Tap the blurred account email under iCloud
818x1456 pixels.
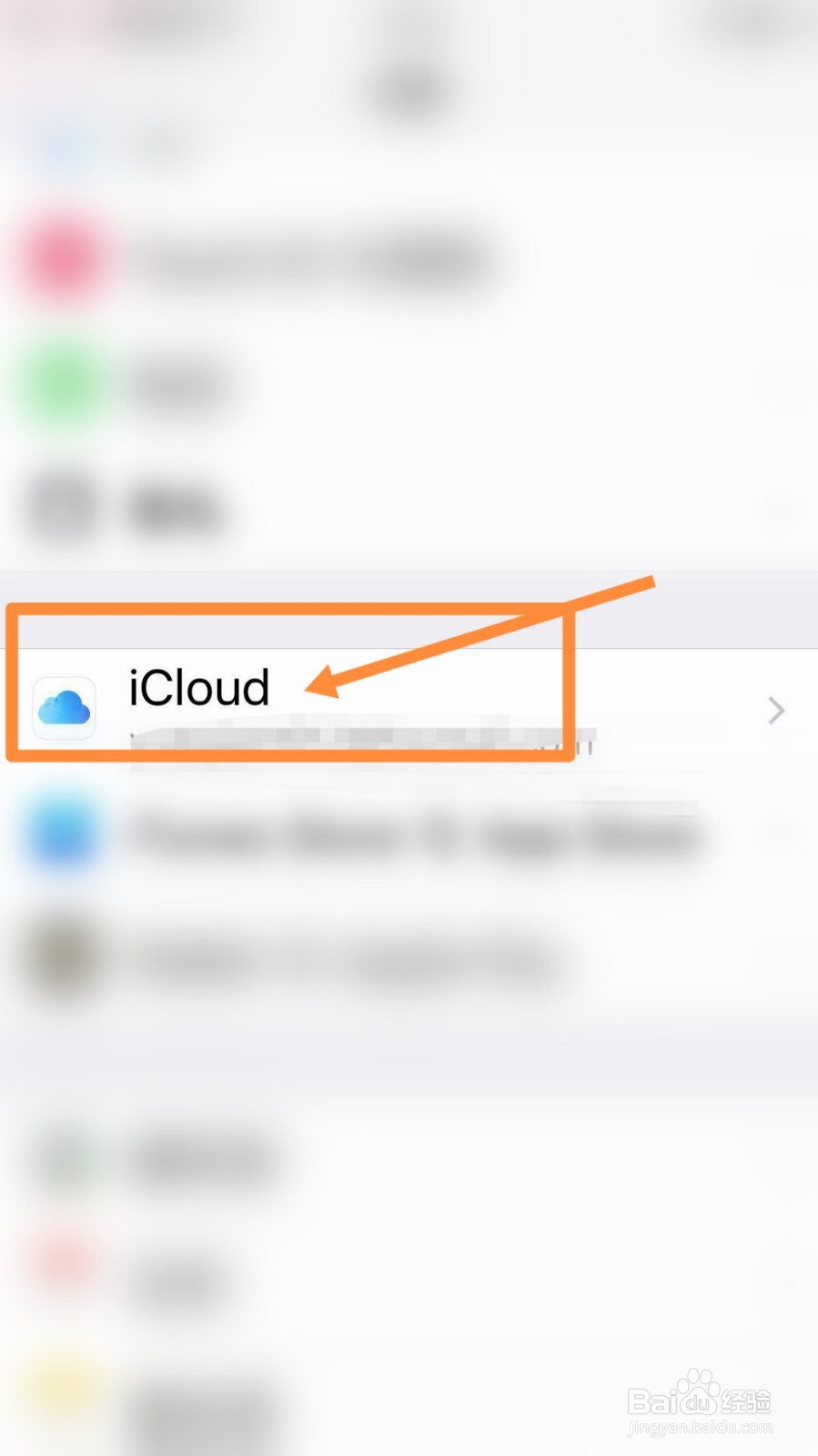(362, 739)
